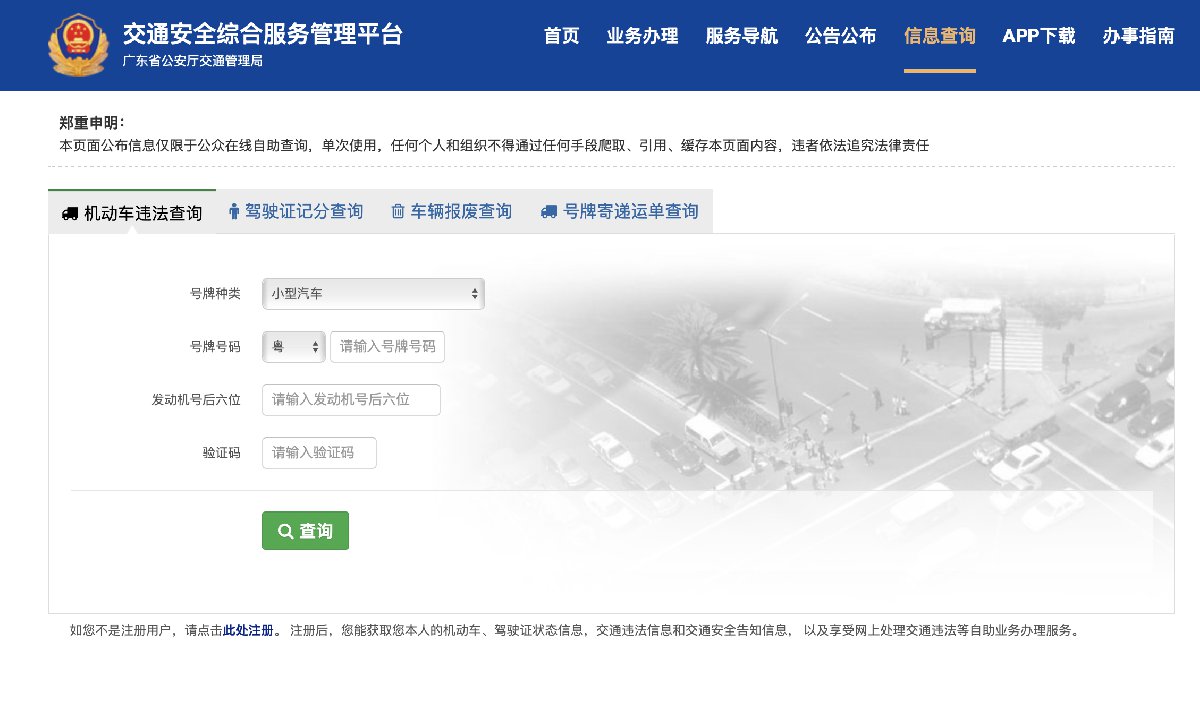Viewport: 1200px width, 701px height.
Task: Open 办事指南 menu item
Action: click(x=1138, y=37)
